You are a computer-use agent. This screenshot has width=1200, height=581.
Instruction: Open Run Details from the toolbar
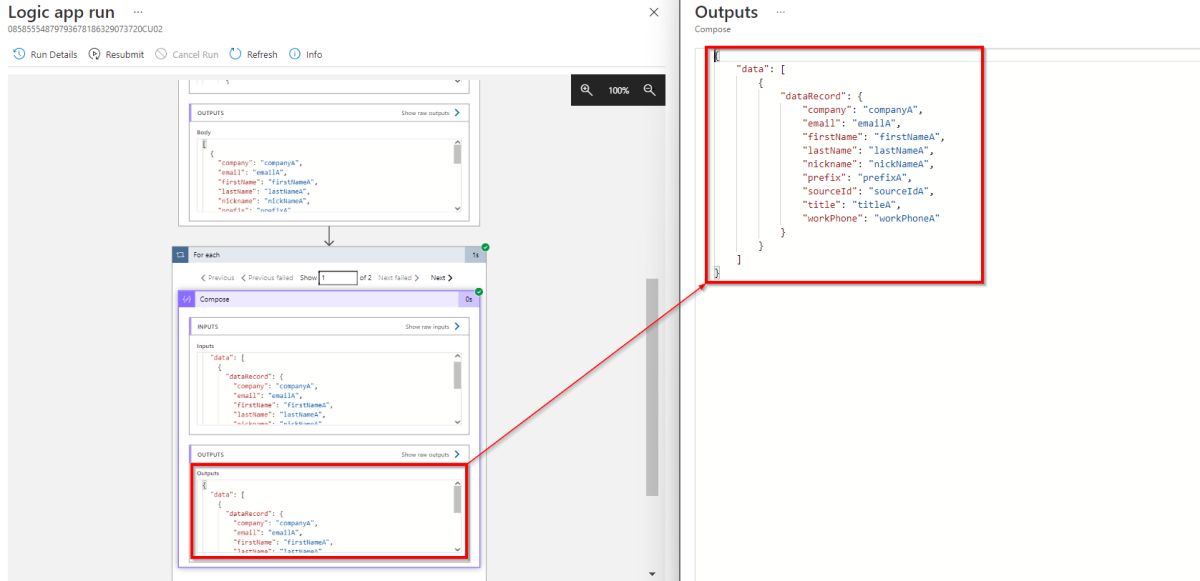pyautogui.click(x=45, y=54)
